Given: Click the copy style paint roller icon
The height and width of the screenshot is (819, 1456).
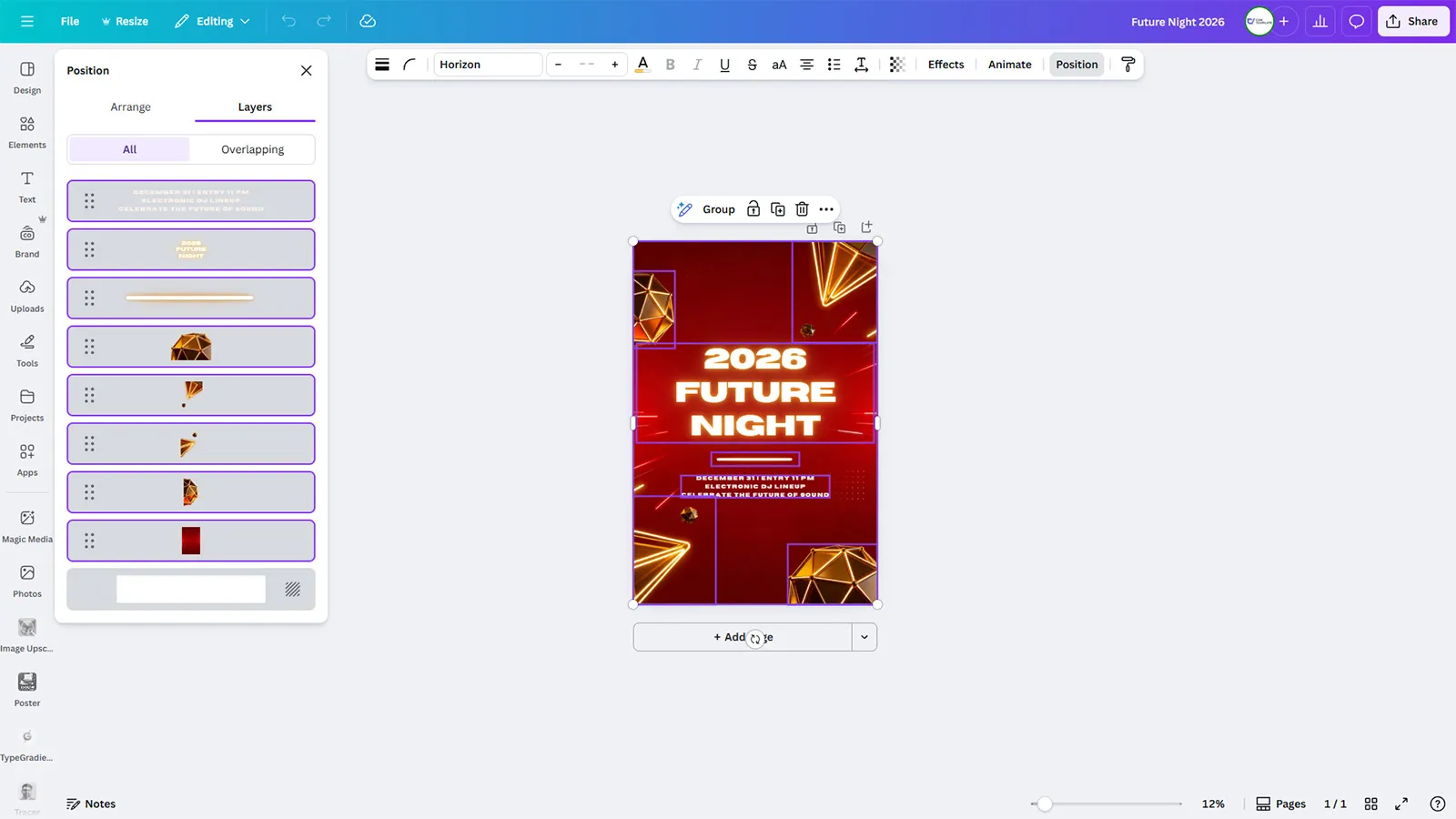Looking at the screenshot, I should pyautogui.click(x=1127, y=65).
